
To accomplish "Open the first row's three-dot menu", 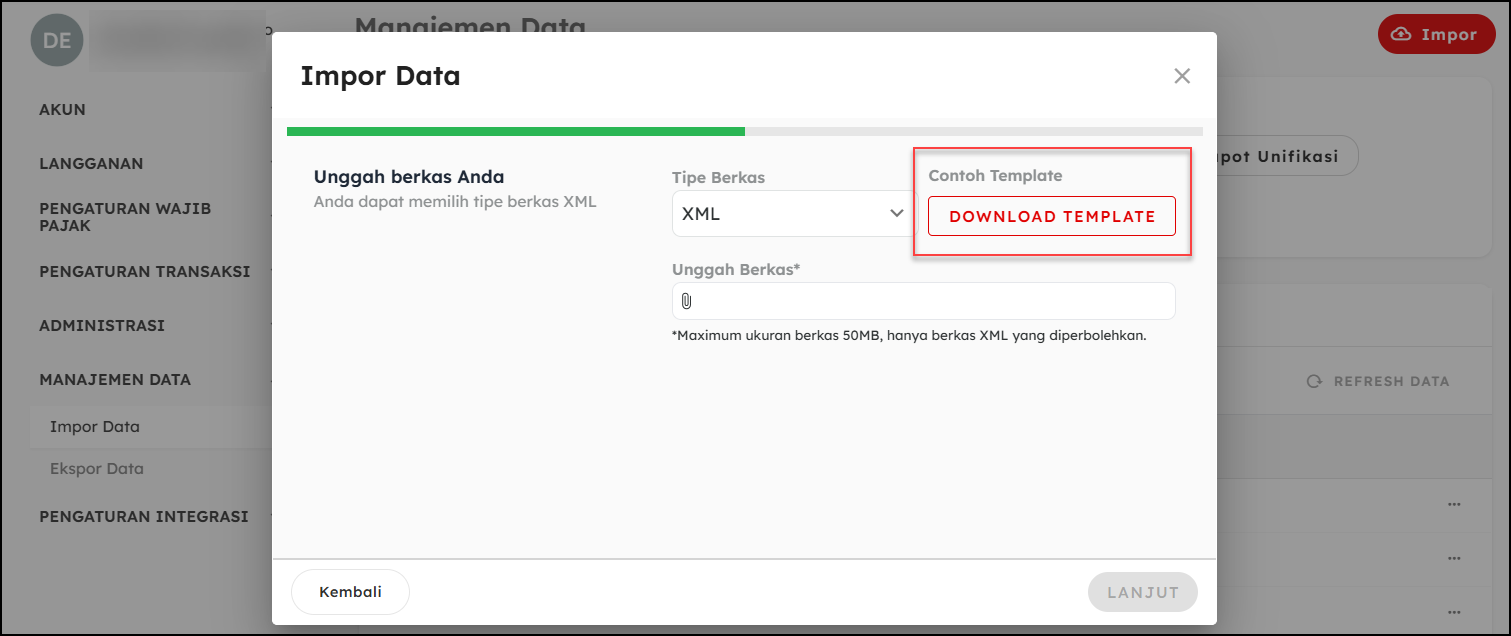I will point(1454,505).
